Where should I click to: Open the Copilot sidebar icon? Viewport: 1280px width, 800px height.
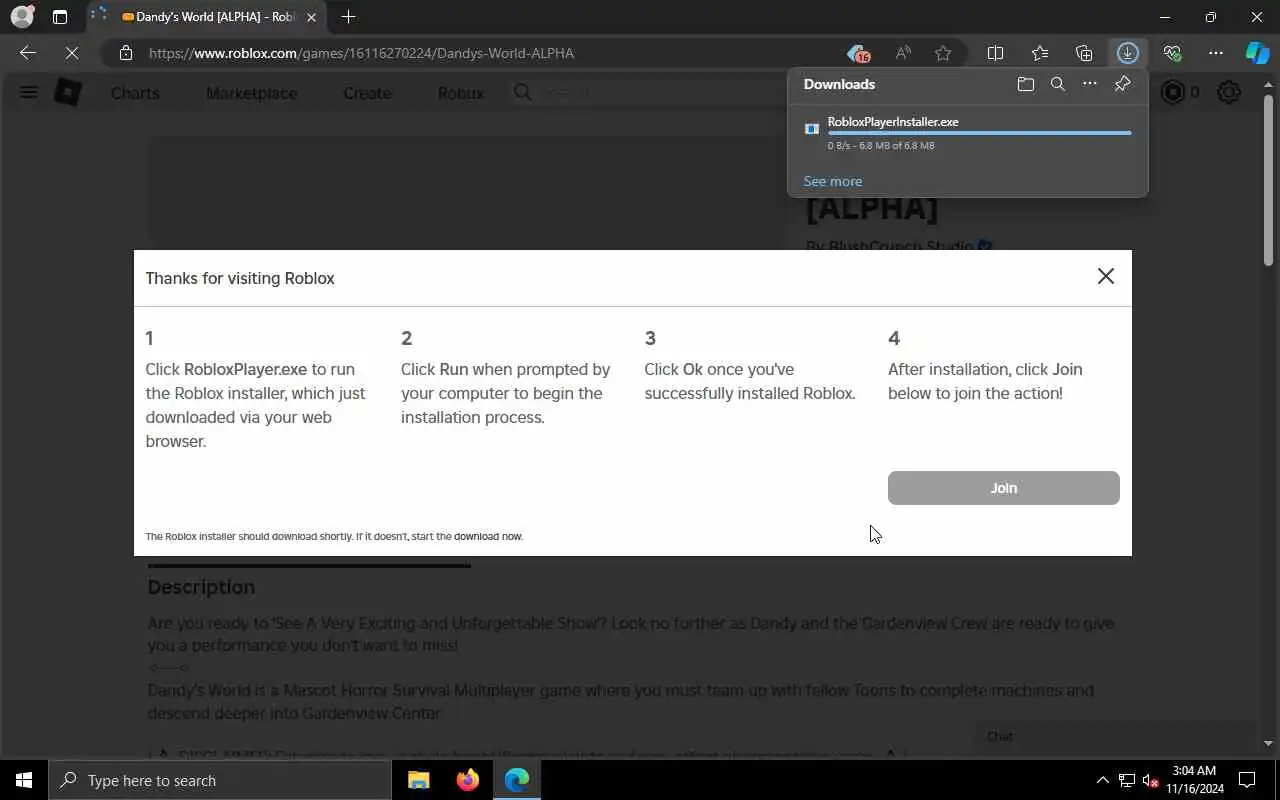(x=1257, y=53)
